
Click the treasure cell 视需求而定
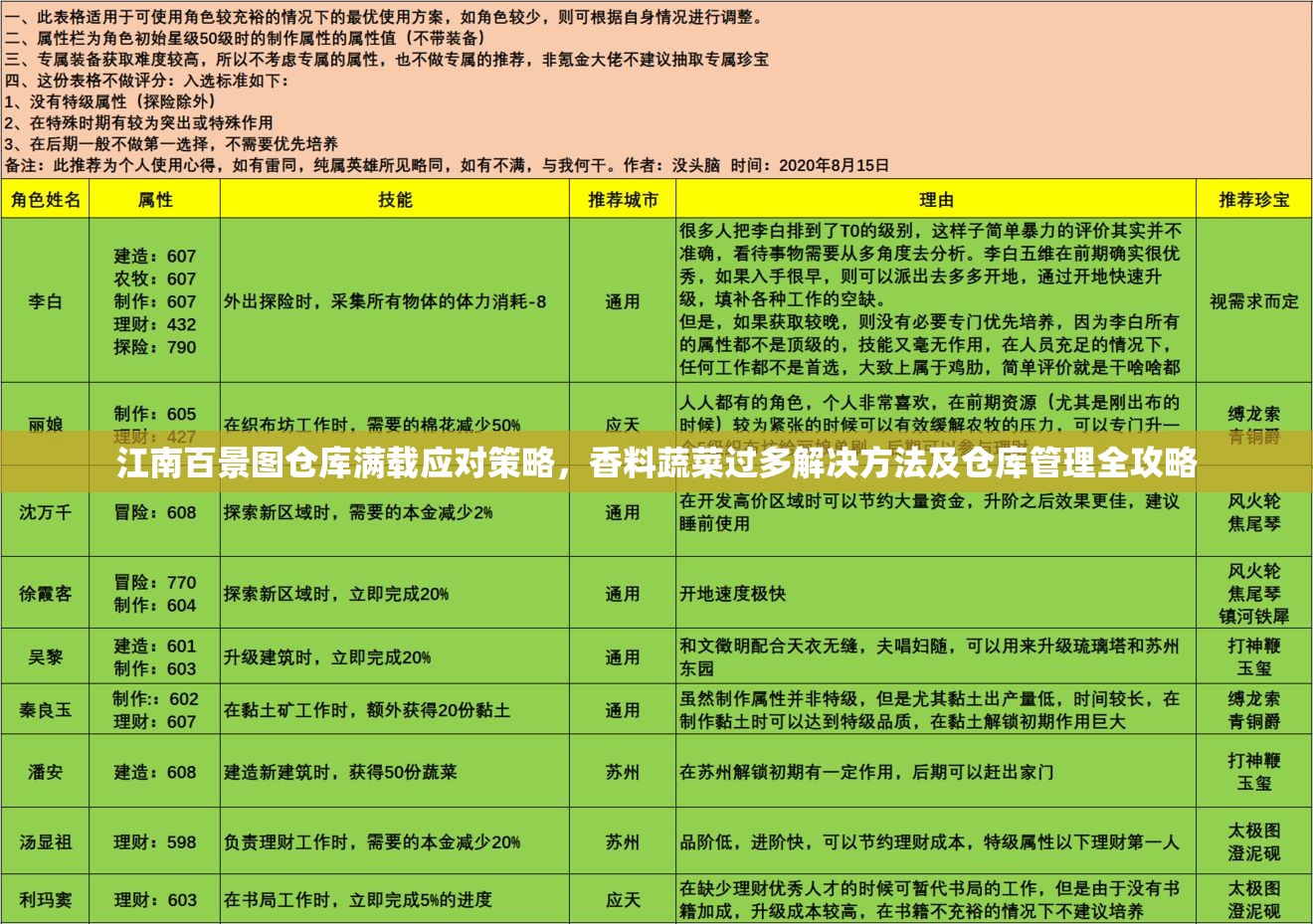[1254, 301]
